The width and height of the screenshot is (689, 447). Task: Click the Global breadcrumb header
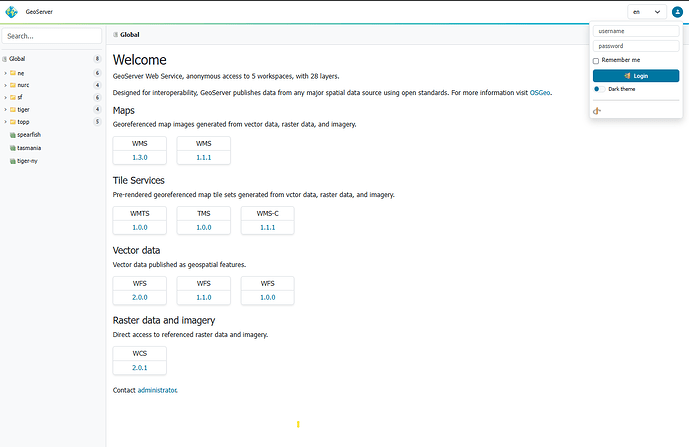130,35
